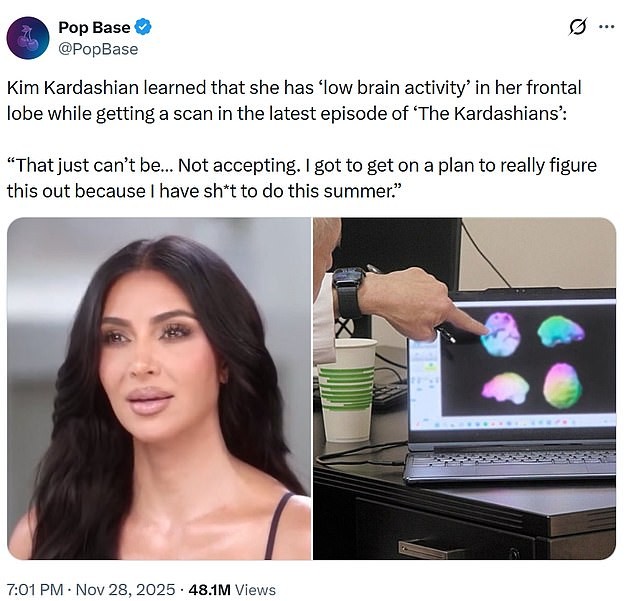The height and width of the screenshot is (601, 634).
Task: Click the quoted "That just can't be" paragraph
Action: coord(302,178)
